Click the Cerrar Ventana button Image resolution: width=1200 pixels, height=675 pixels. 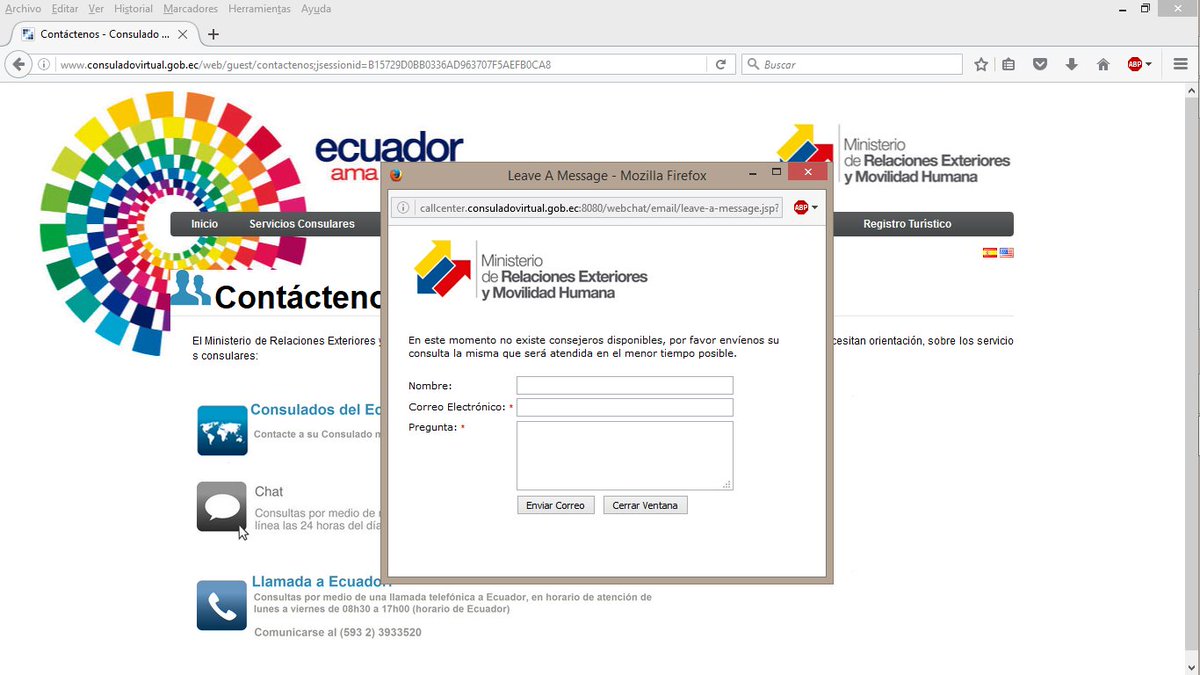[645, 505]
